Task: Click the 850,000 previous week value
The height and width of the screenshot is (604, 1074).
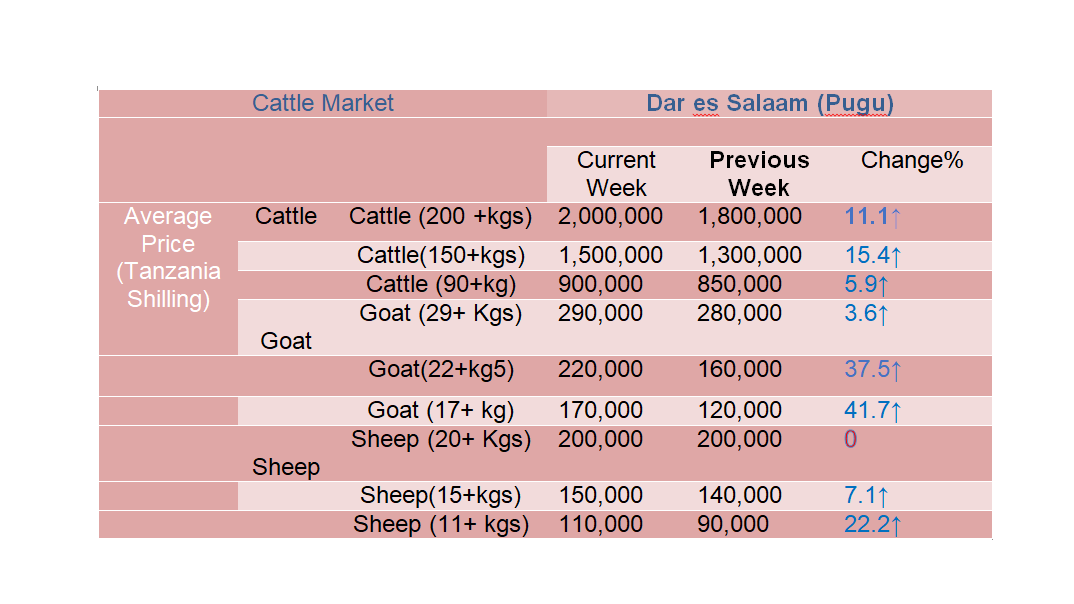Action: pyautogui.click(x=739, y=284)
